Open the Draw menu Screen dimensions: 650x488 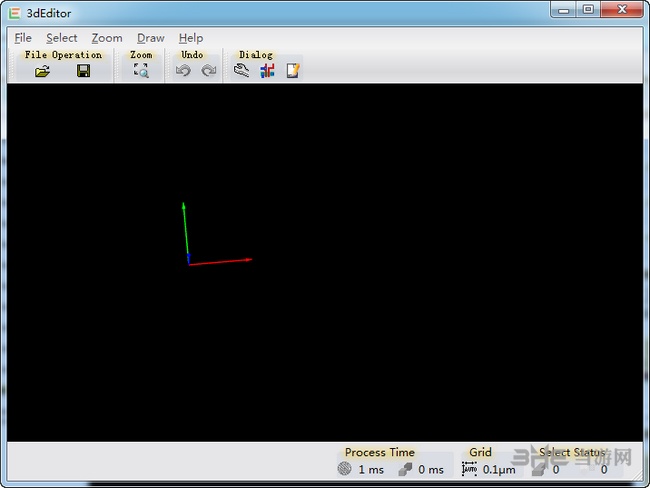[x=151, y=38]
